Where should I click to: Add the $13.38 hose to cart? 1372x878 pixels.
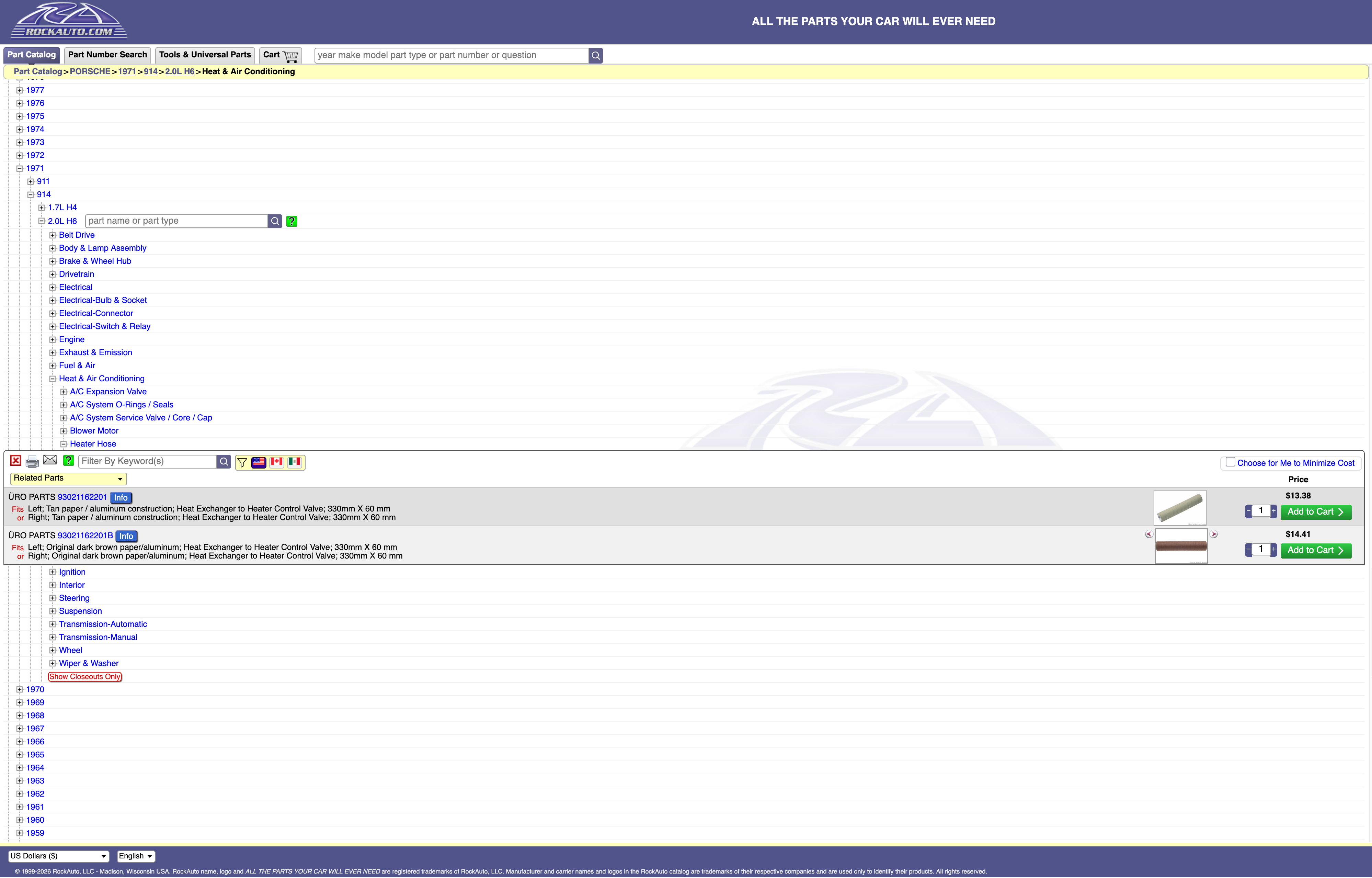(x=1316, y=512)
